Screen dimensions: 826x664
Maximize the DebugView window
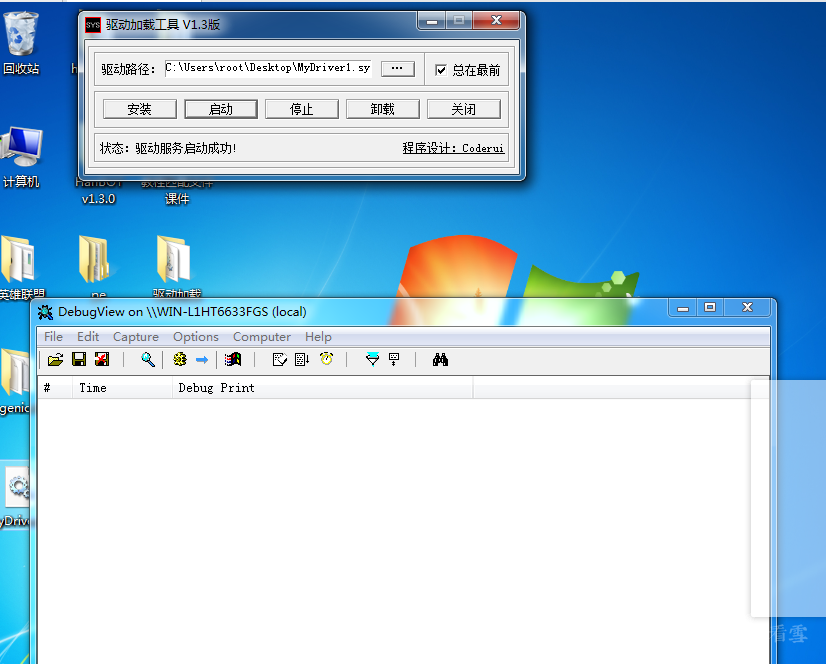click(x=710, y=308)
